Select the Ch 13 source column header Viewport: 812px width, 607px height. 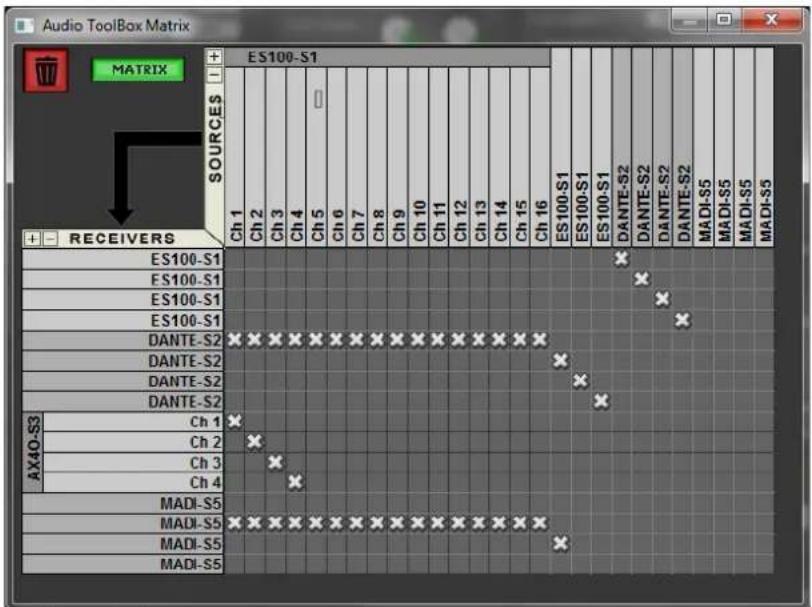pyautogui.click(x=478, y=156)
